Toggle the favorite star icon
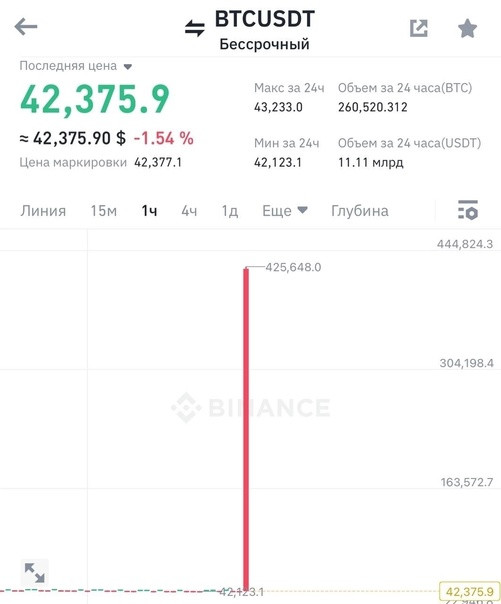501x604 pixels. 467,28
